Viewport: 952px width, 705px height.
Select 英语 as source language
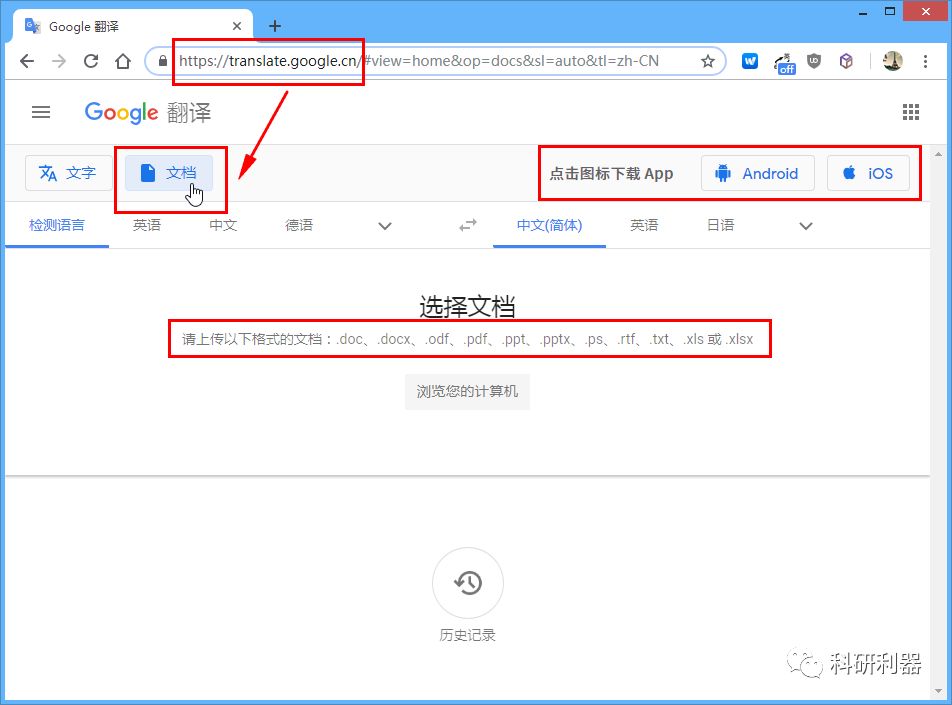tap(147, 225)
